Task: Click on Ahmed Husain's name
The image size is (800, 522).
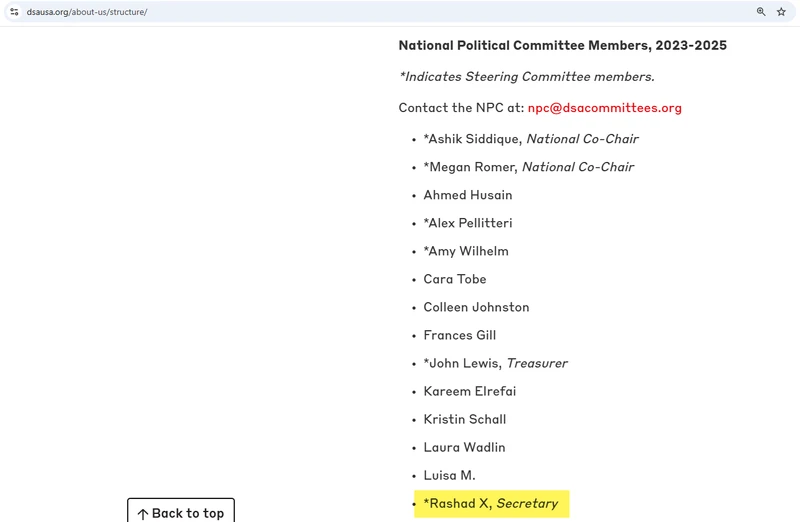Action: 467,195
